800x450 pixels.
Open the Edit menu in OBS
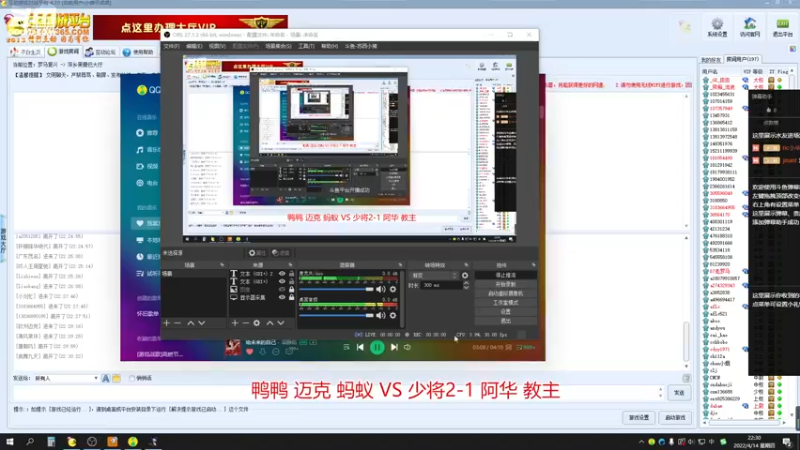tap(194, 46)
